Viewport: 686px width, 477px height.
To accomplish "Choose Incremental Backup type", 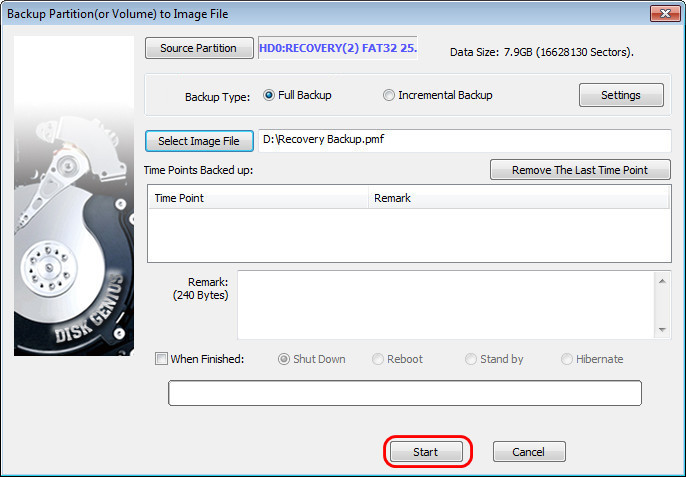I will click(x=389, y=96).
